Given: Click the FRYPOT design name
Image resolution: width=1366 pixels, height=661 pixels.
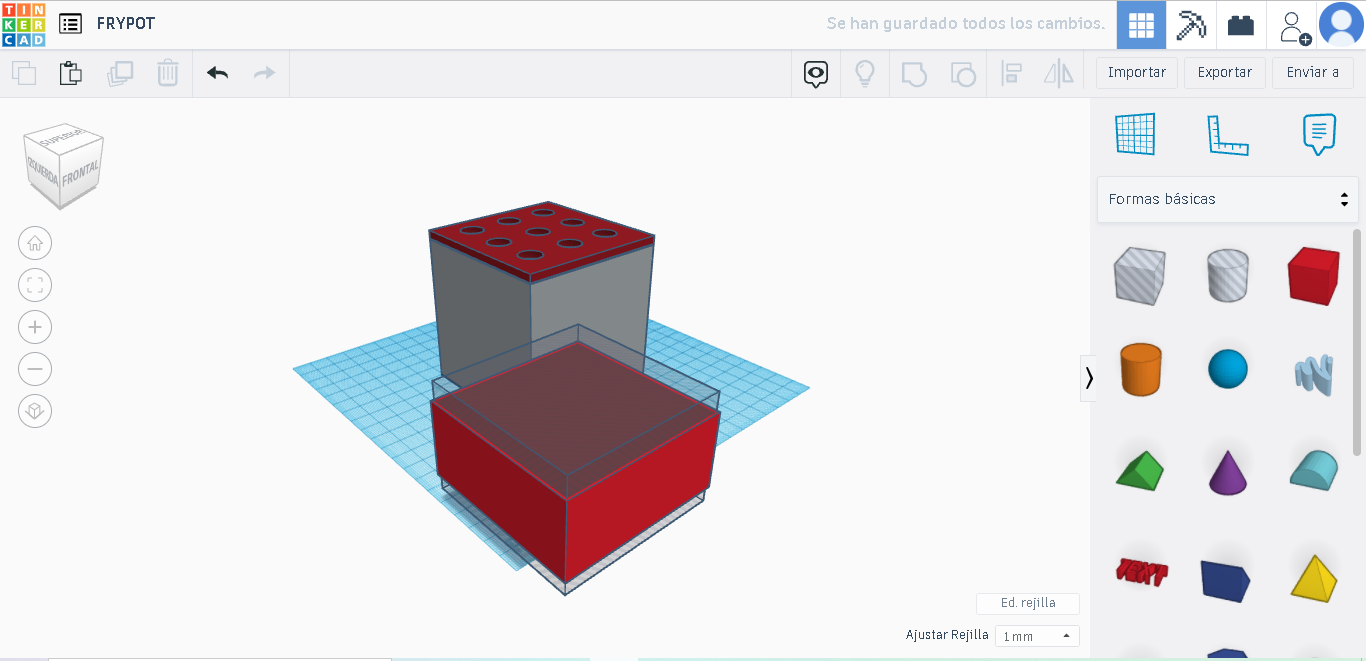Looking at the screenshot, I should tap(126, 24).
